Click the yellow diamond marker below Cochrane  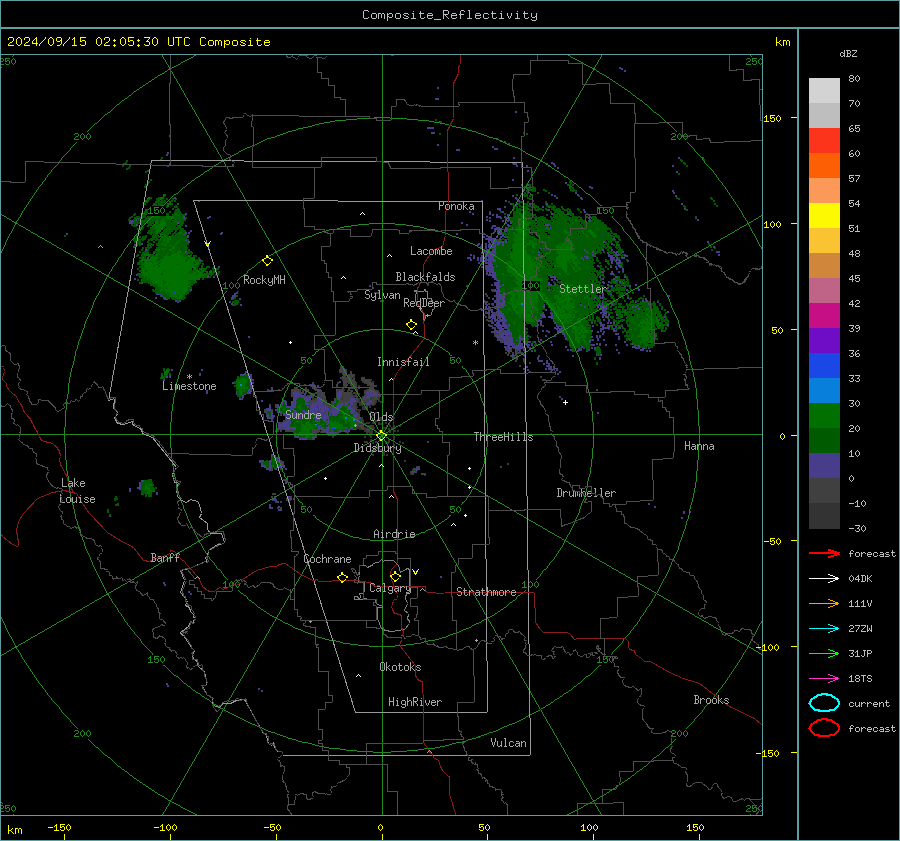click(342, 577)
